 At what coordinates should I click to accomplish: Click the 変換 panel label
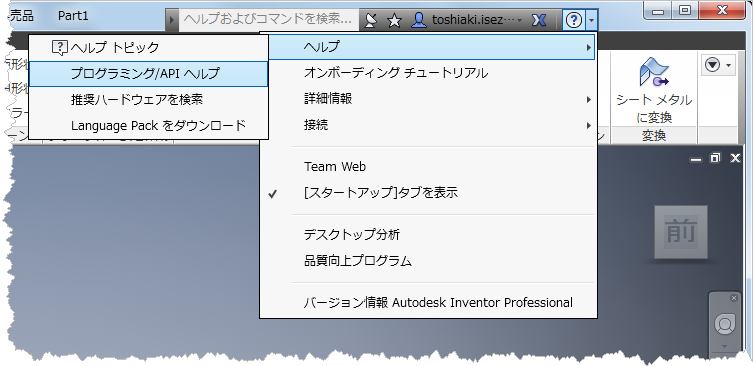[x=654, y=135]
